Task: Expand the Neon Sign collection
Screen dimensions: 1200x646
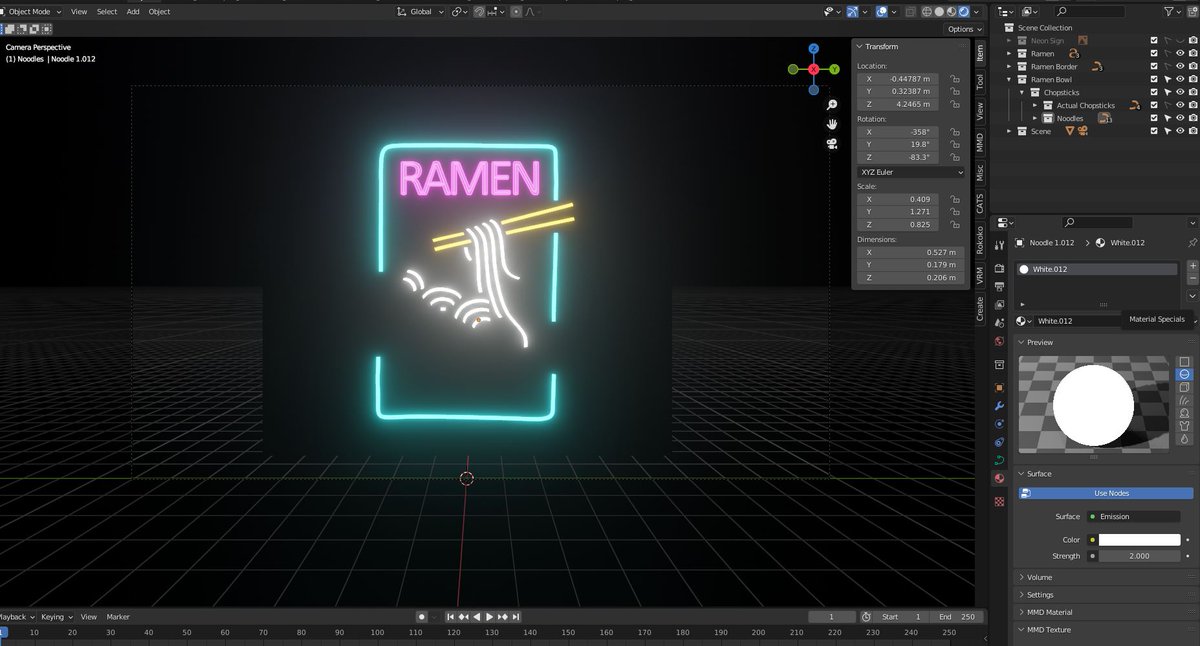Action: [1011, 40]
